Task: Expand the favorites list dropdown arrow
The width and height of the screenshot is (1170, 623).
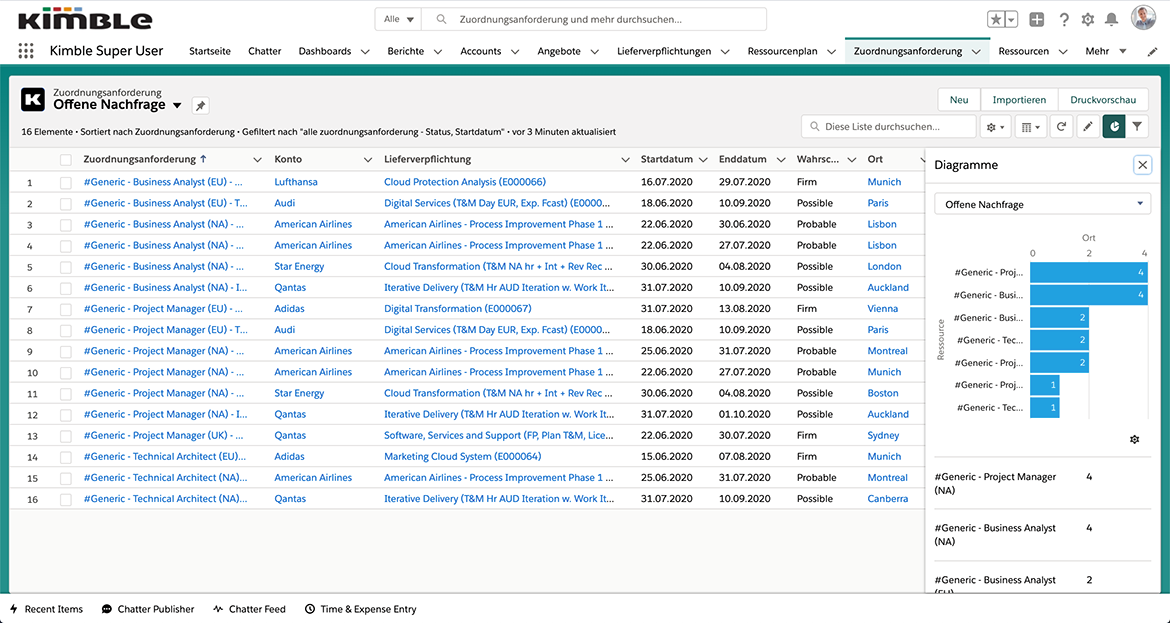Action: click(x=1011, y=20)
